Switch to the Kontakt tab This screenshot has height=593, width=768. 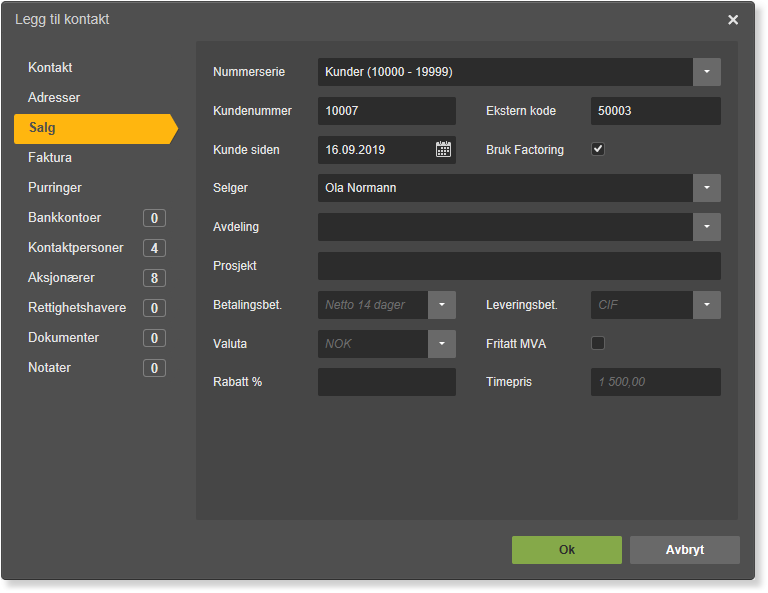click(50, 68)
